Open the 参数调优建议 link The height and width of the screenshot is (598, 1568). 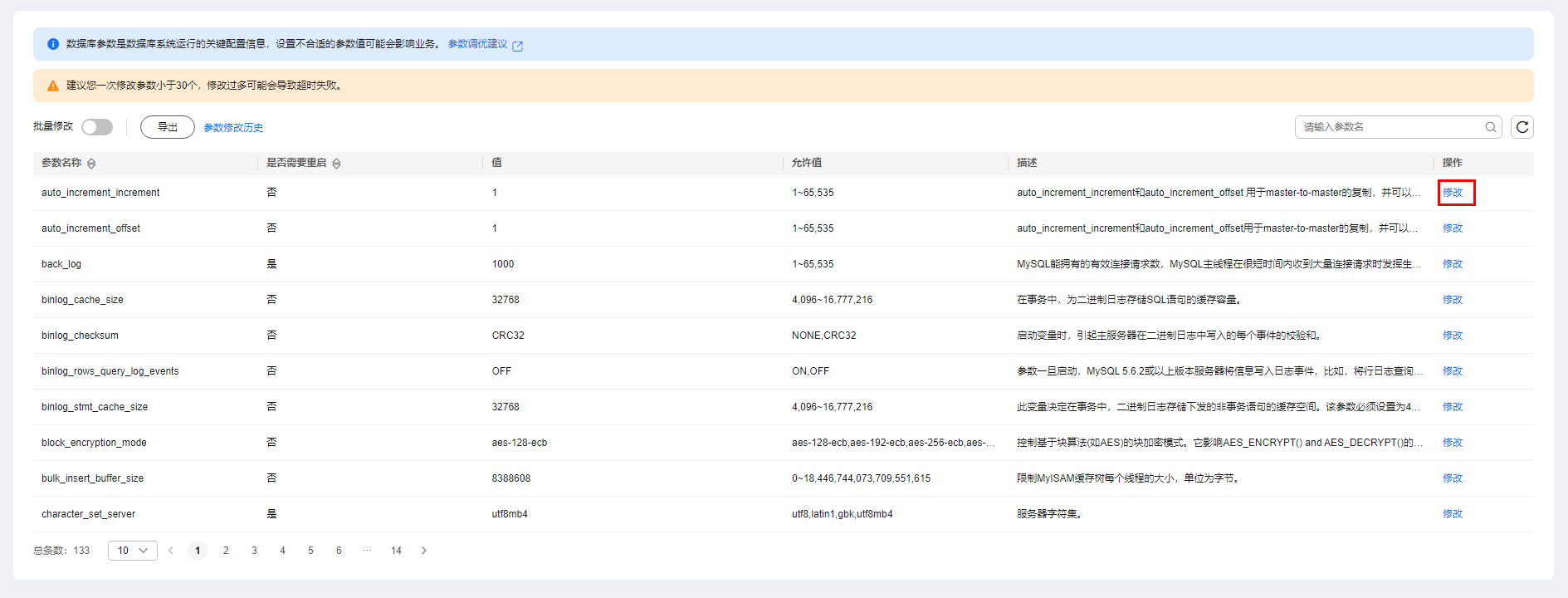477,44
